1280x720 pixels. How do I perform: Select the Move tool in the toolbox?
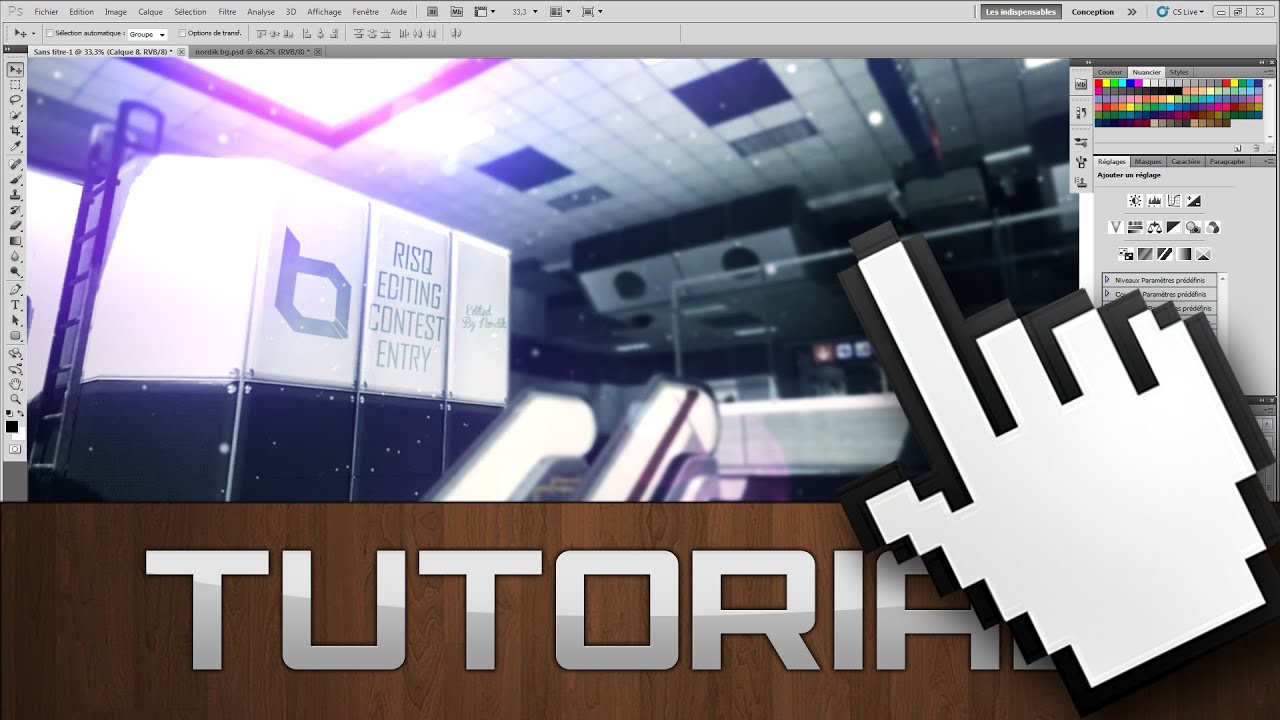(16, 69)
